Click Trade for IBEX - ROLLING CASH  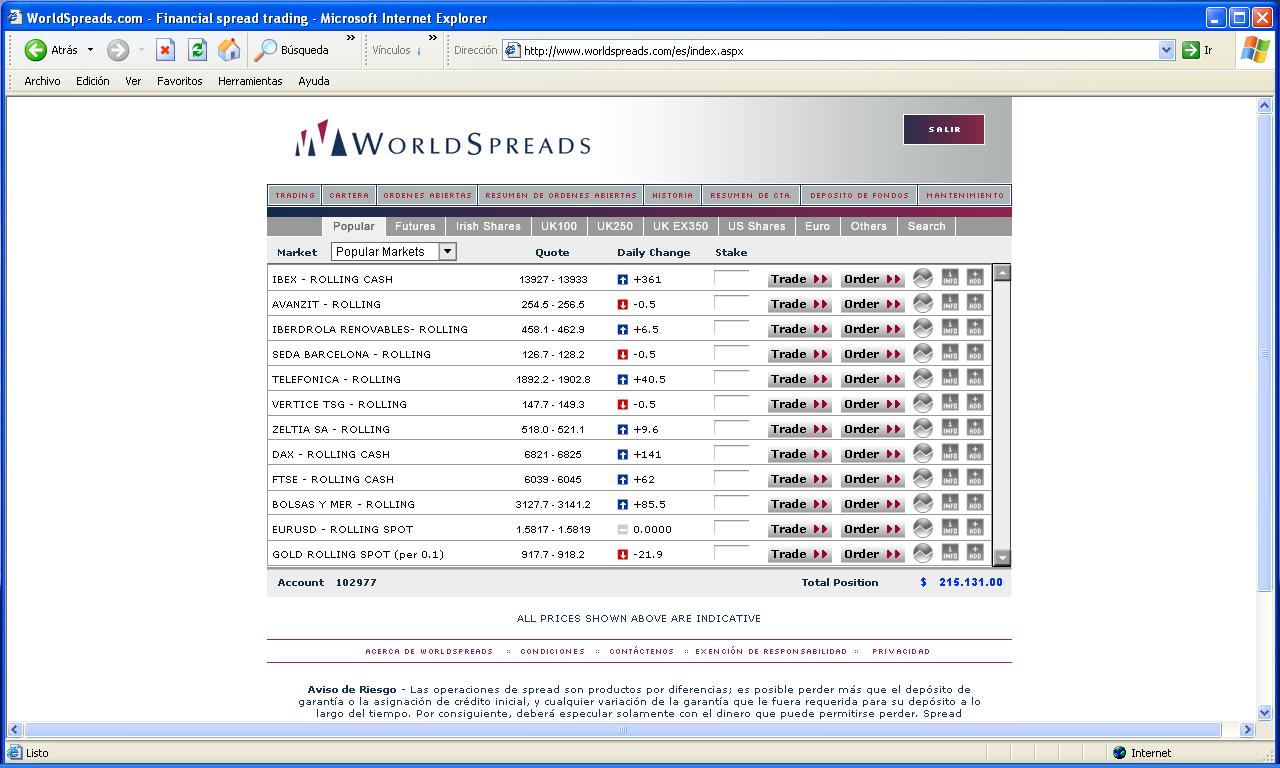(x=799, y=279)
